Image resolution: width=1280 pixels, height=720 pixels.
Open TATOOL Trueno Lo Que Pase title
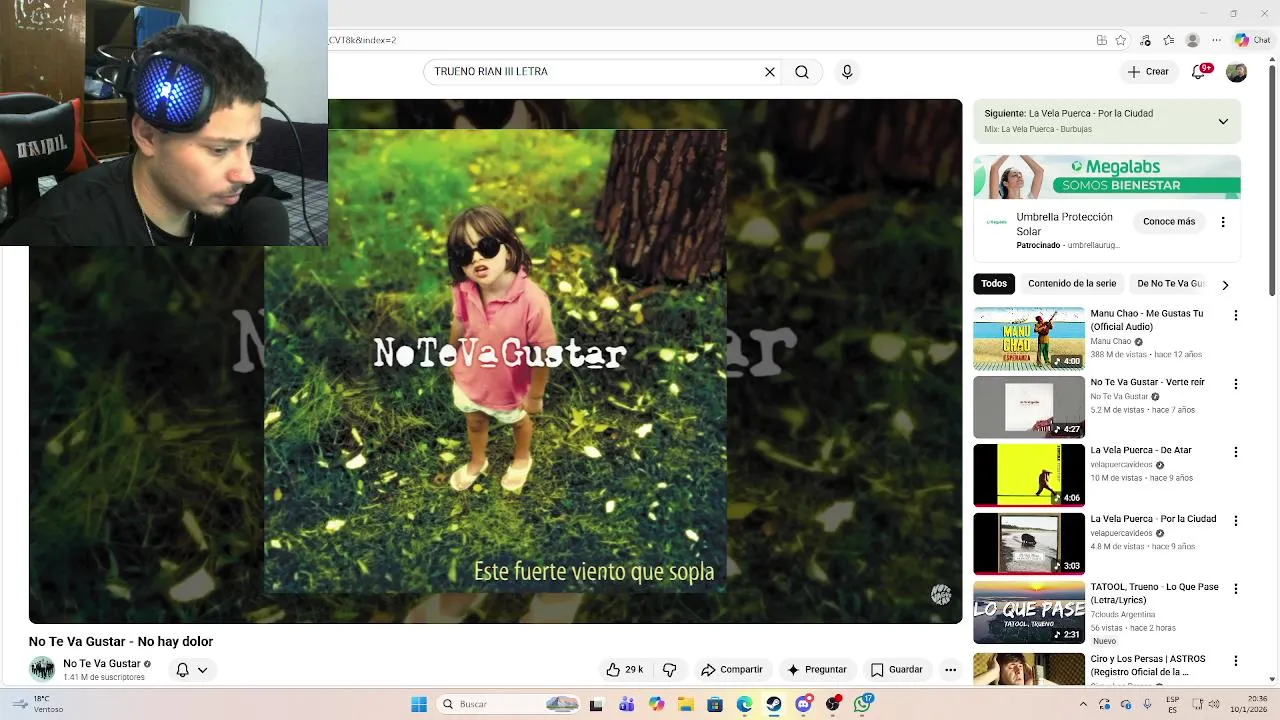coord(1155,593)
